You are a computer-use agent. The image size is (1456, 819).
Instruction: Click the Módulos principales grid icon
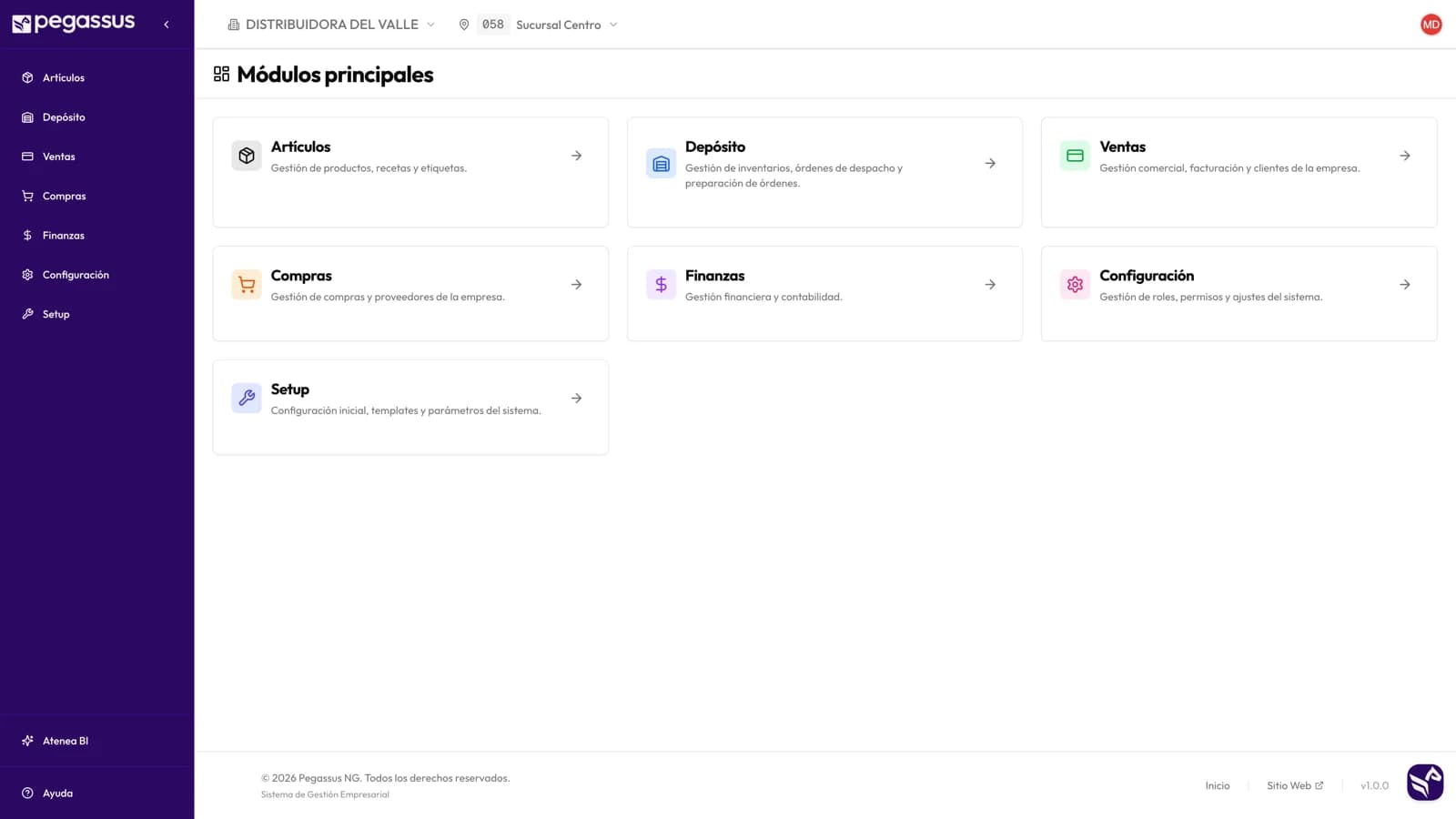pyautogui.click(x=221, y=74)
